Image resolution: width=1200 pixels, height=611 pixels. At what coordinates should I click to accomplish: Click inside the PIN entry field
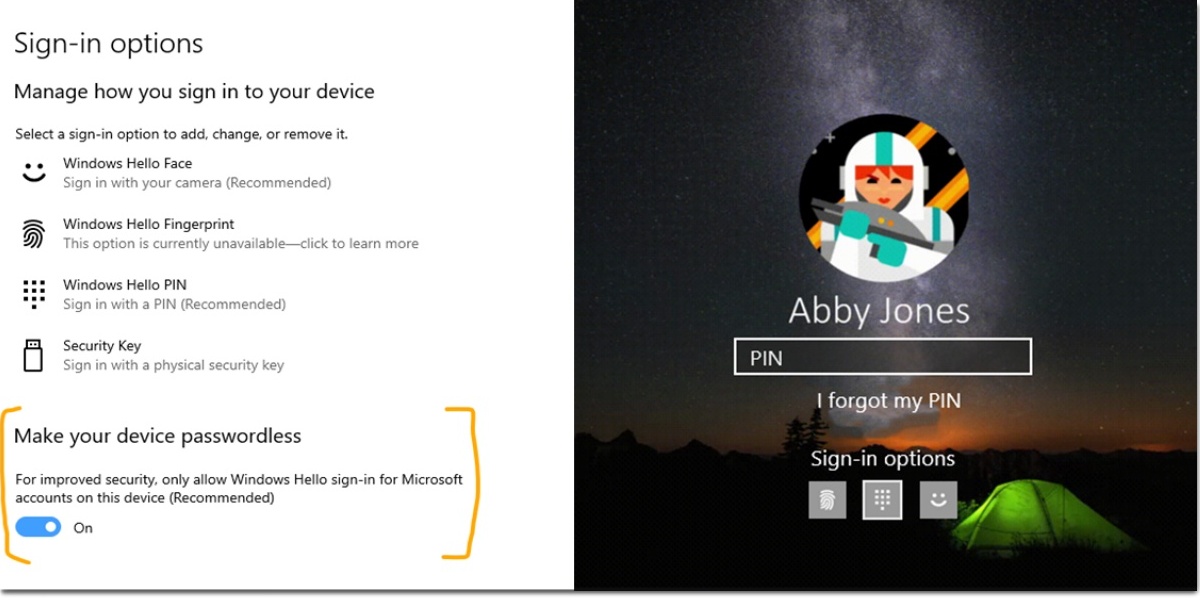[x=882, y=356]
